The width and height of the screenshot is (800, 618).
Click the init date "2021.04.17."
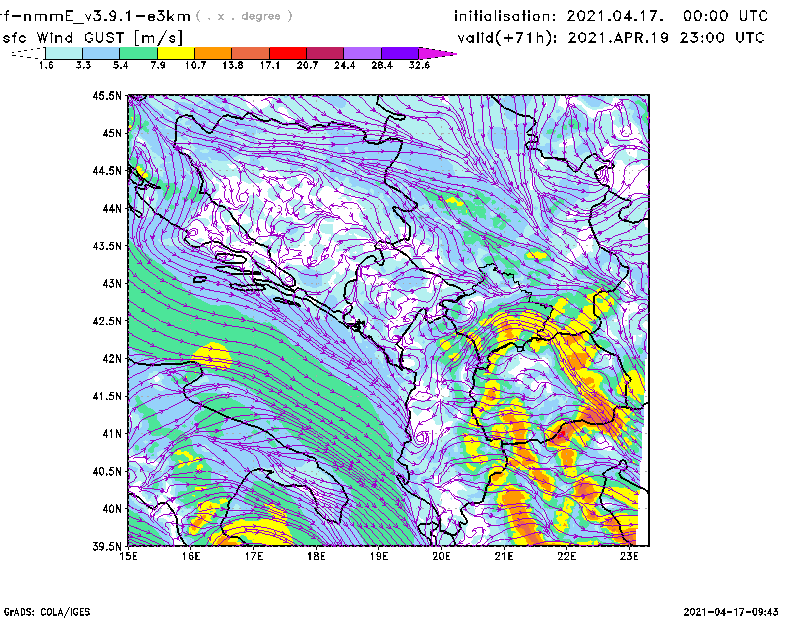click(x=615, y=16)
